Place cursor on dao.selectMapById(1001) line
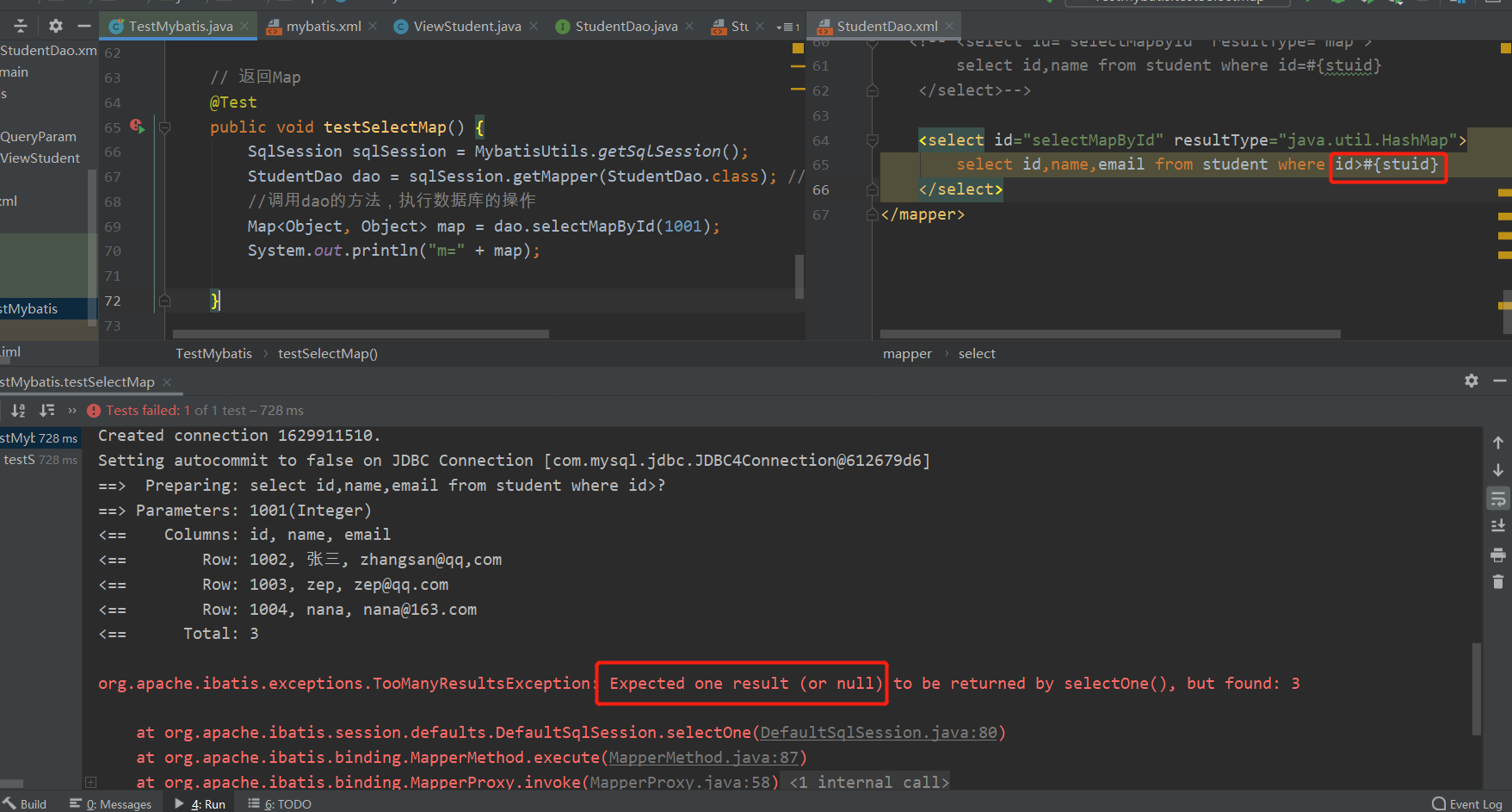Screen dimensions: 1512x812 (483, 226)
